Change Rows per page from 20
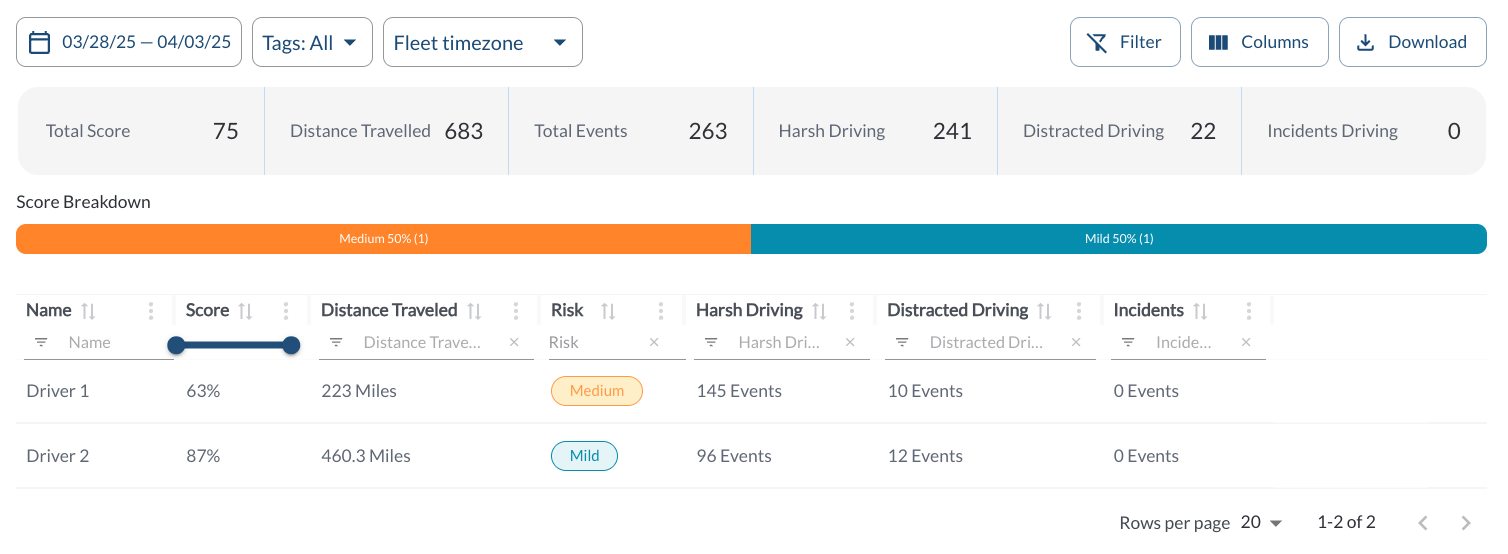The width and height of the screenshot is (1508, 554). [x=1261, y=522]
